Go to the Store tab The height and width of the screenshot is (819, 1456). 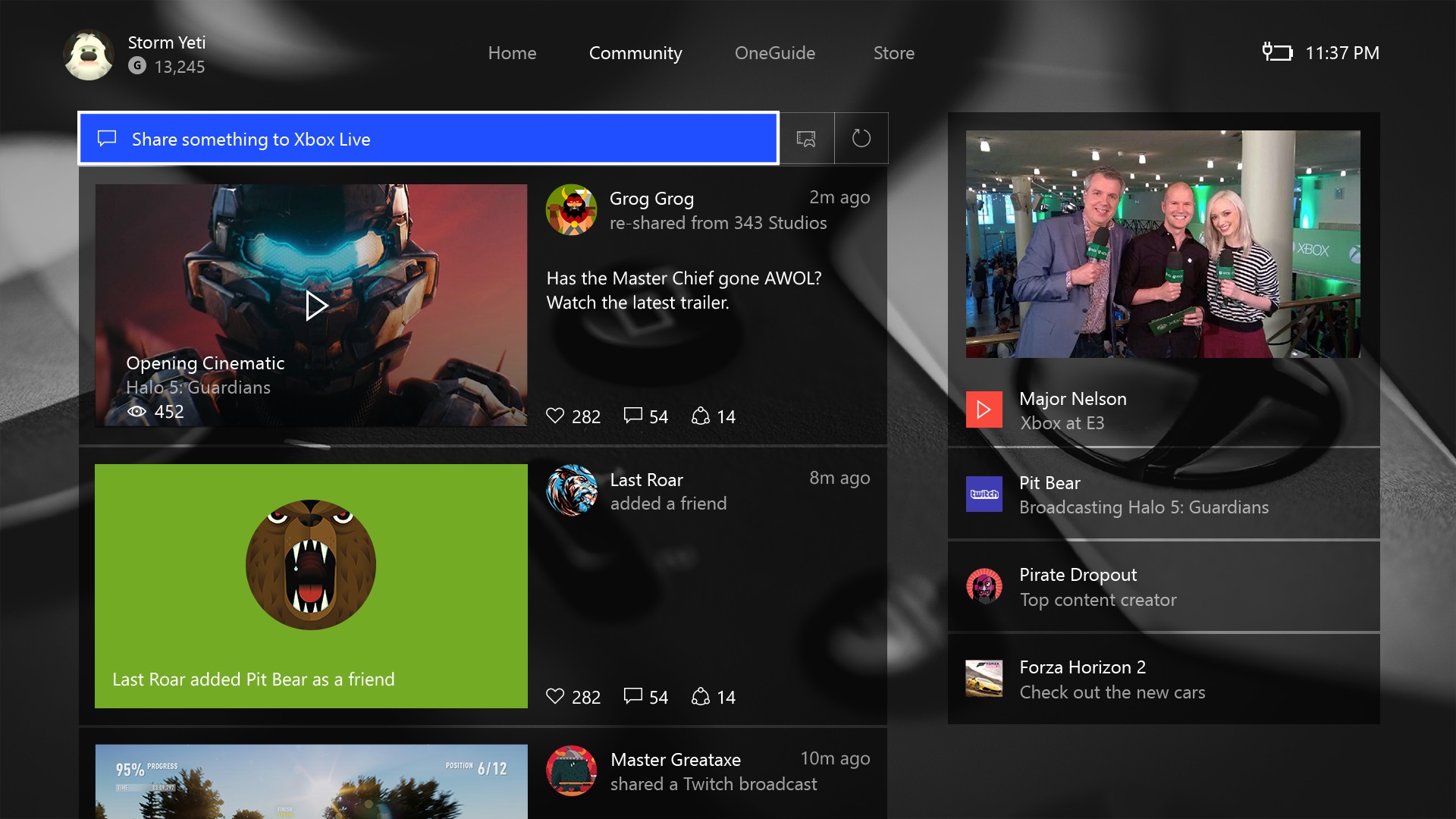(893, 53)
